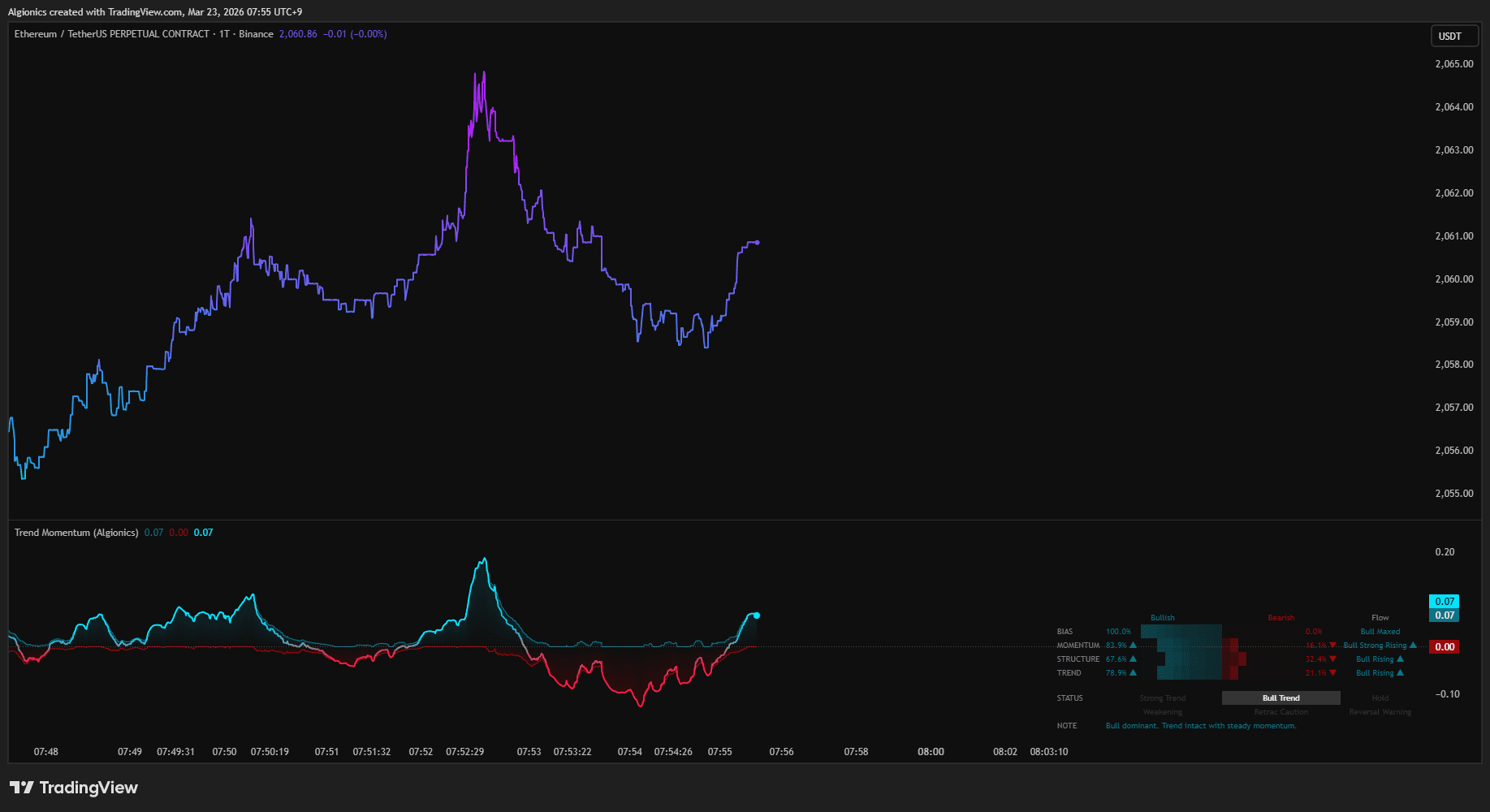Screen dimensions: 1490x812
Task: Click the 78.9% bullish trend value
Action: (x=1116, y=673)
